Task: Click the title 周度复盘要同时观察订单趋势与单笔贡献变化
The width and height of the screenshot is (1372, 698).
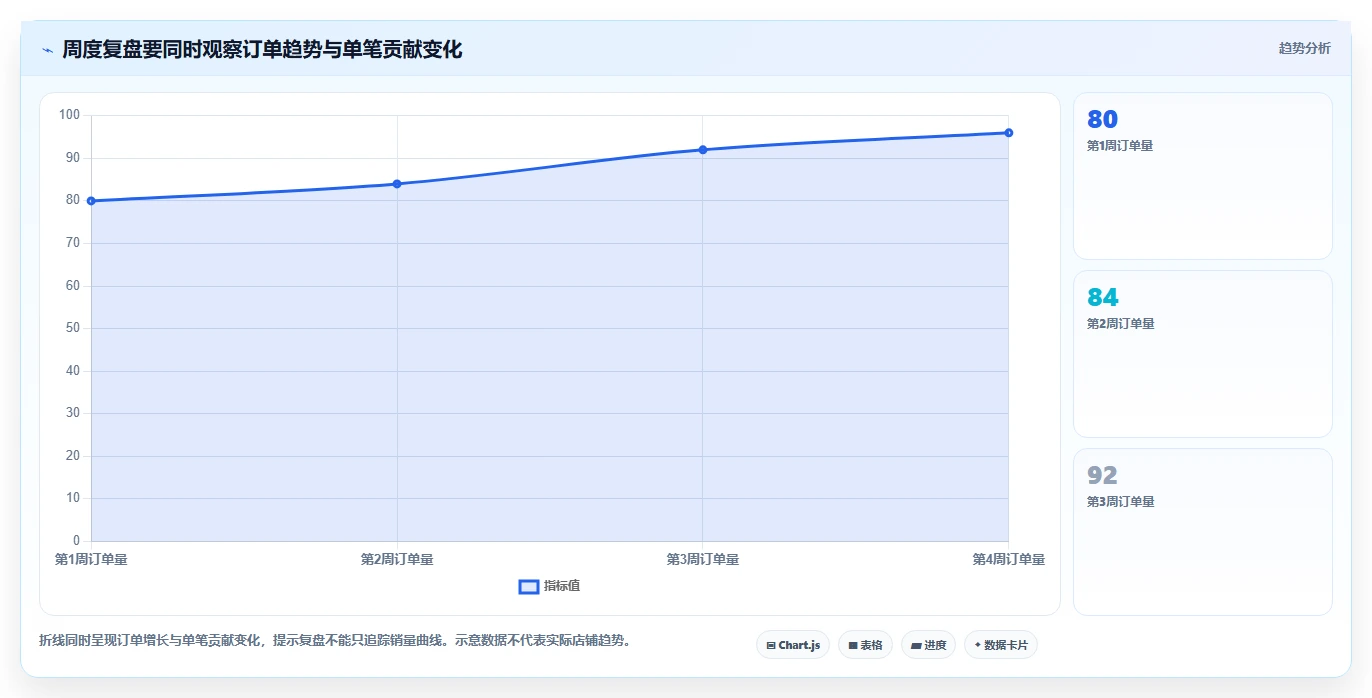Action: click(x=262, y=49)
